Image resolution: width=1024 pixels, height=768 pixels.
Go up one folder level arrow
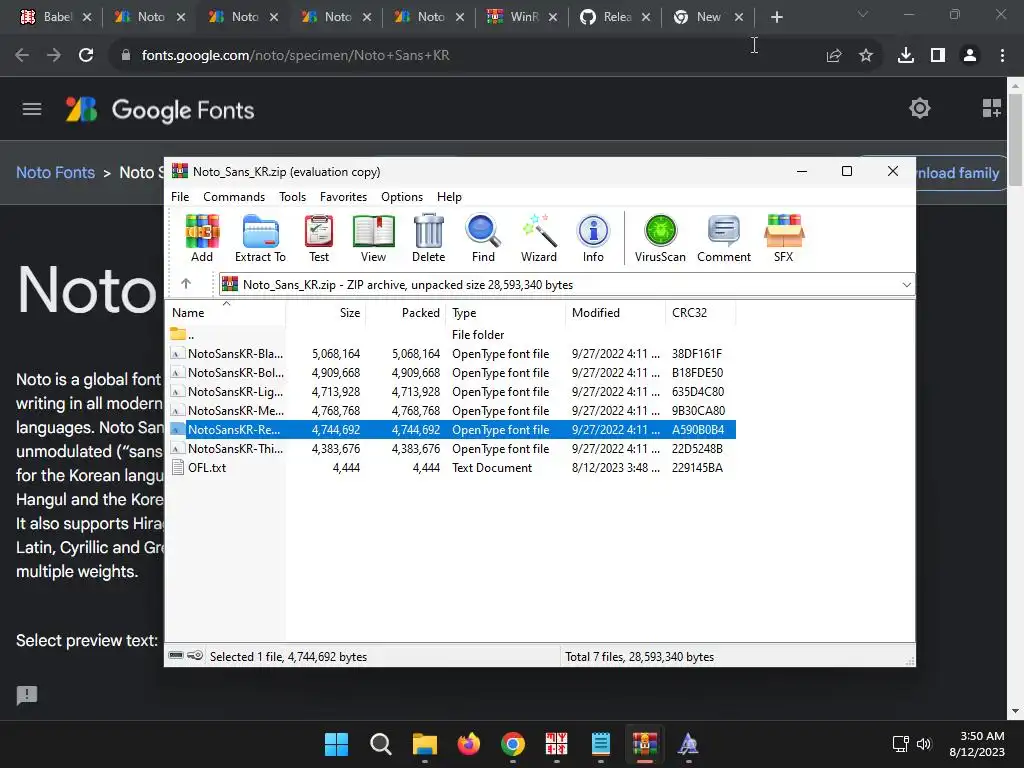click(x=186, y=283)
